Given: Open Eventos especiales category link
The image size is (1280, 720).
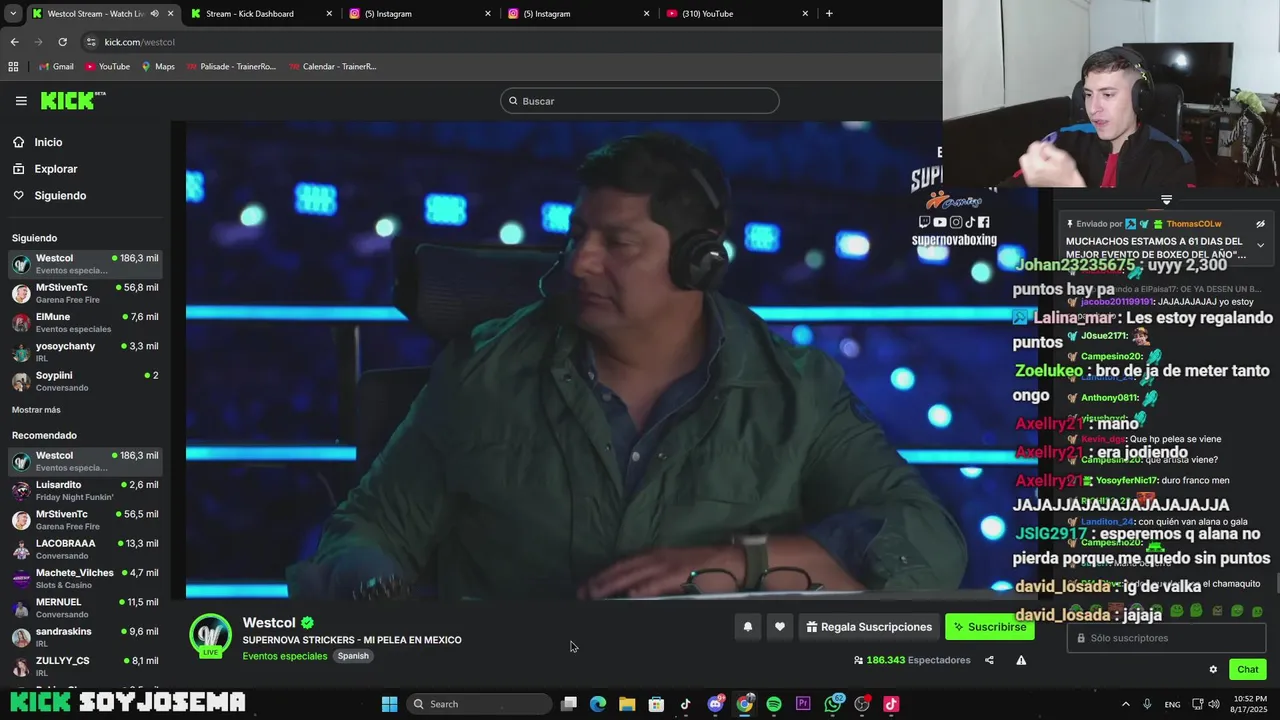Looking at the screenshot, I should click(284, 656).
